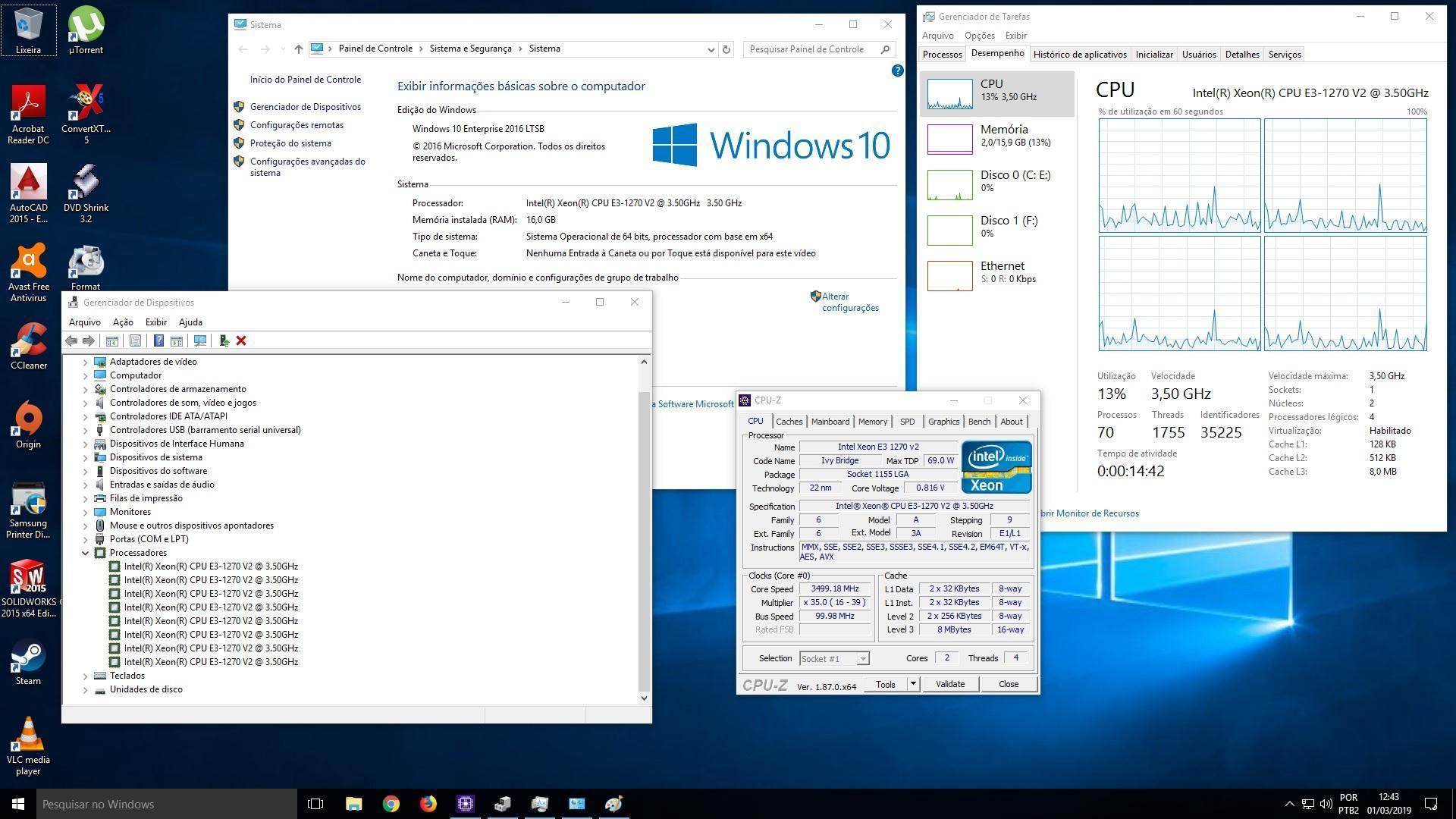Open Firefox from the taskbar
The image size is (1456, 819).
(x=428, y=804)
